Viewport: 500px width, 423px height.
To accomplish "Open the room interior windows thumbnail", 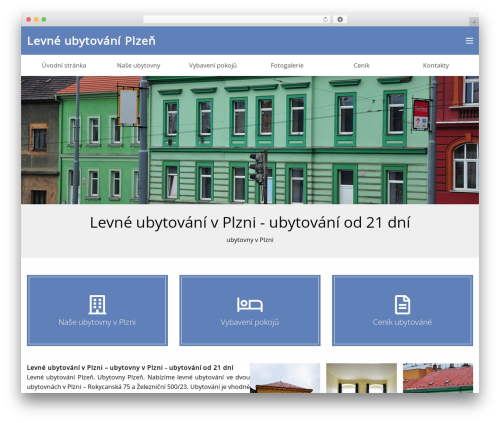I will pyautogui.click(x=361, y=378).
